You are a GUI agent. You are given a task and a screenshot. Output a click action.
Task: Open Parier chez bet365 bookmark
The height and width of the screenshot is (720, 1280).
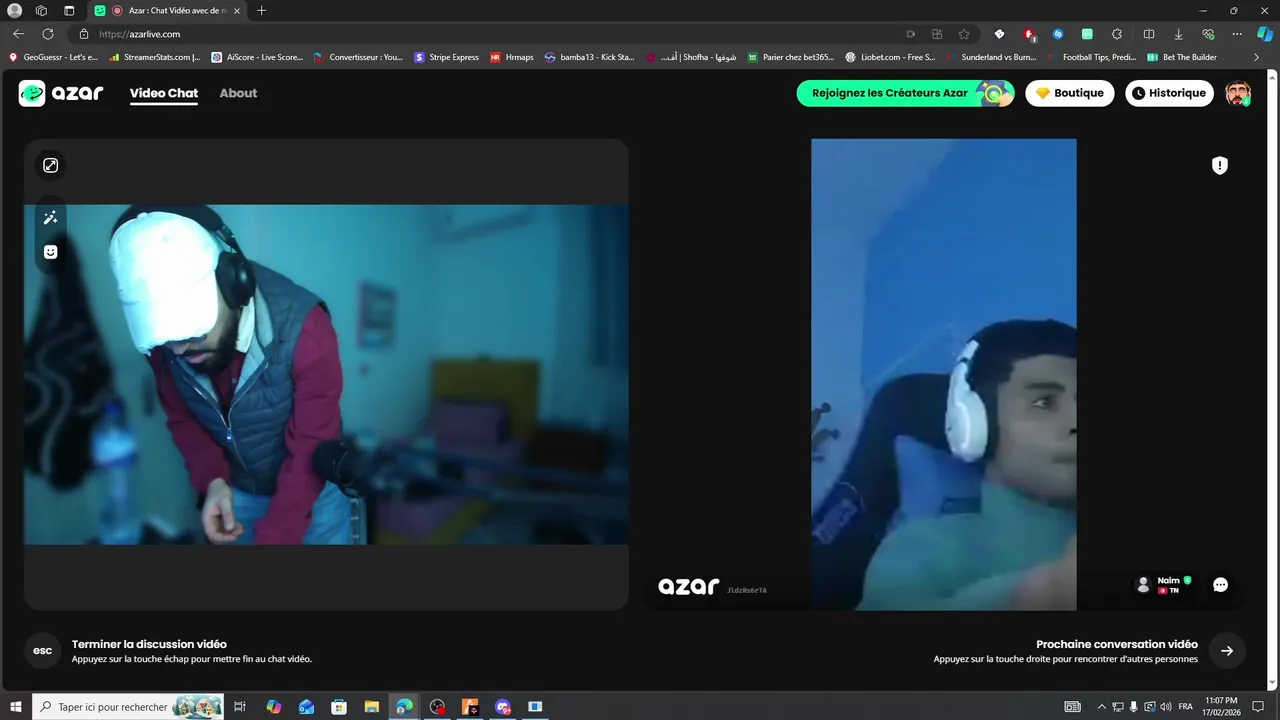[791, 57]
